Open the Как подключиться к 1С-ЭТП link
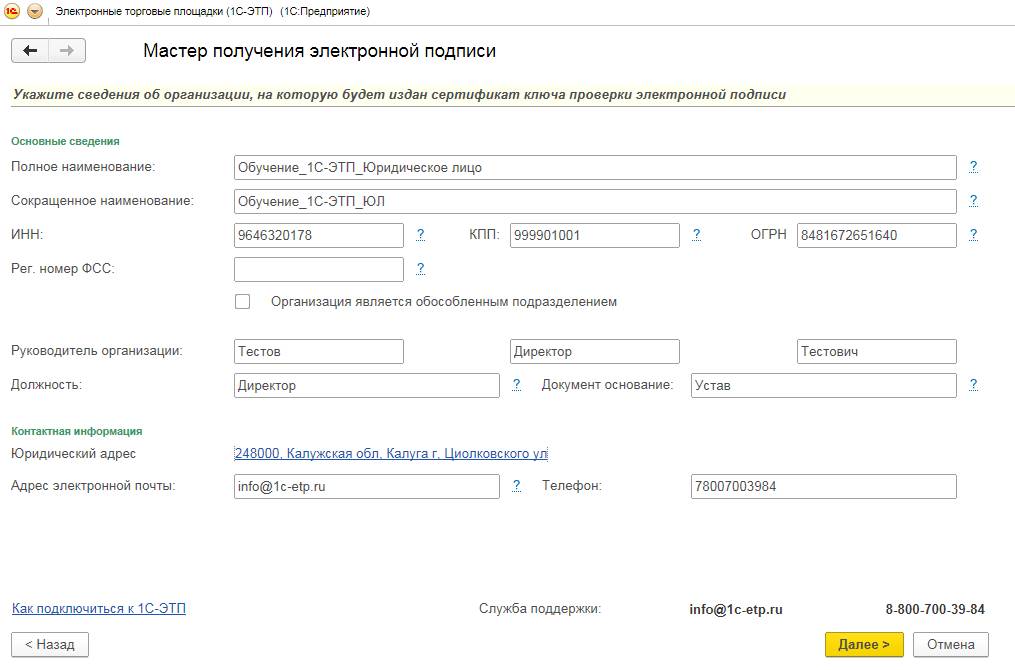 point(98,609)
